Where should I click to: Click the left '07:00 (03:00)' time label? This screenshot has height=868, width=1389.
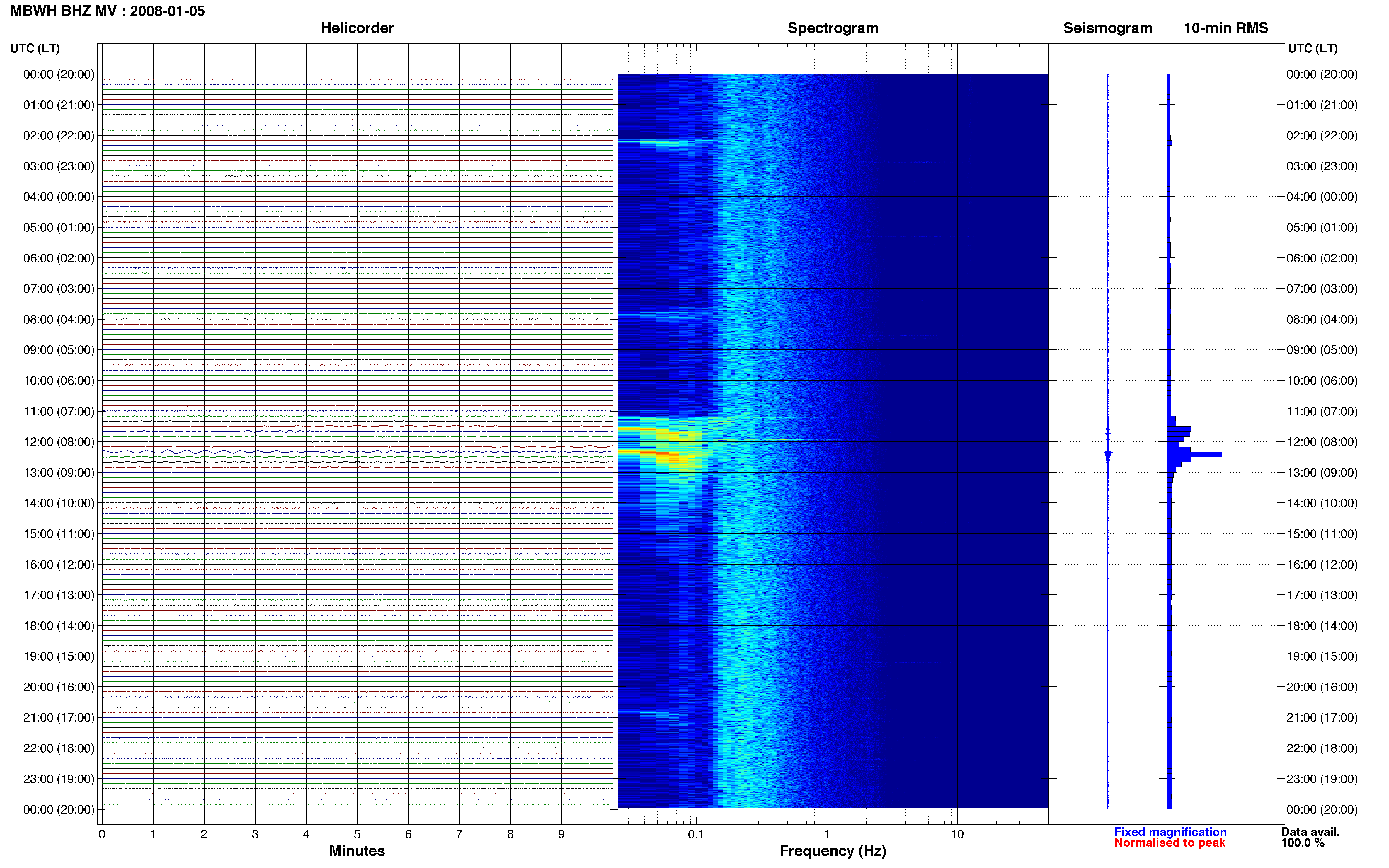pos(59,289)
